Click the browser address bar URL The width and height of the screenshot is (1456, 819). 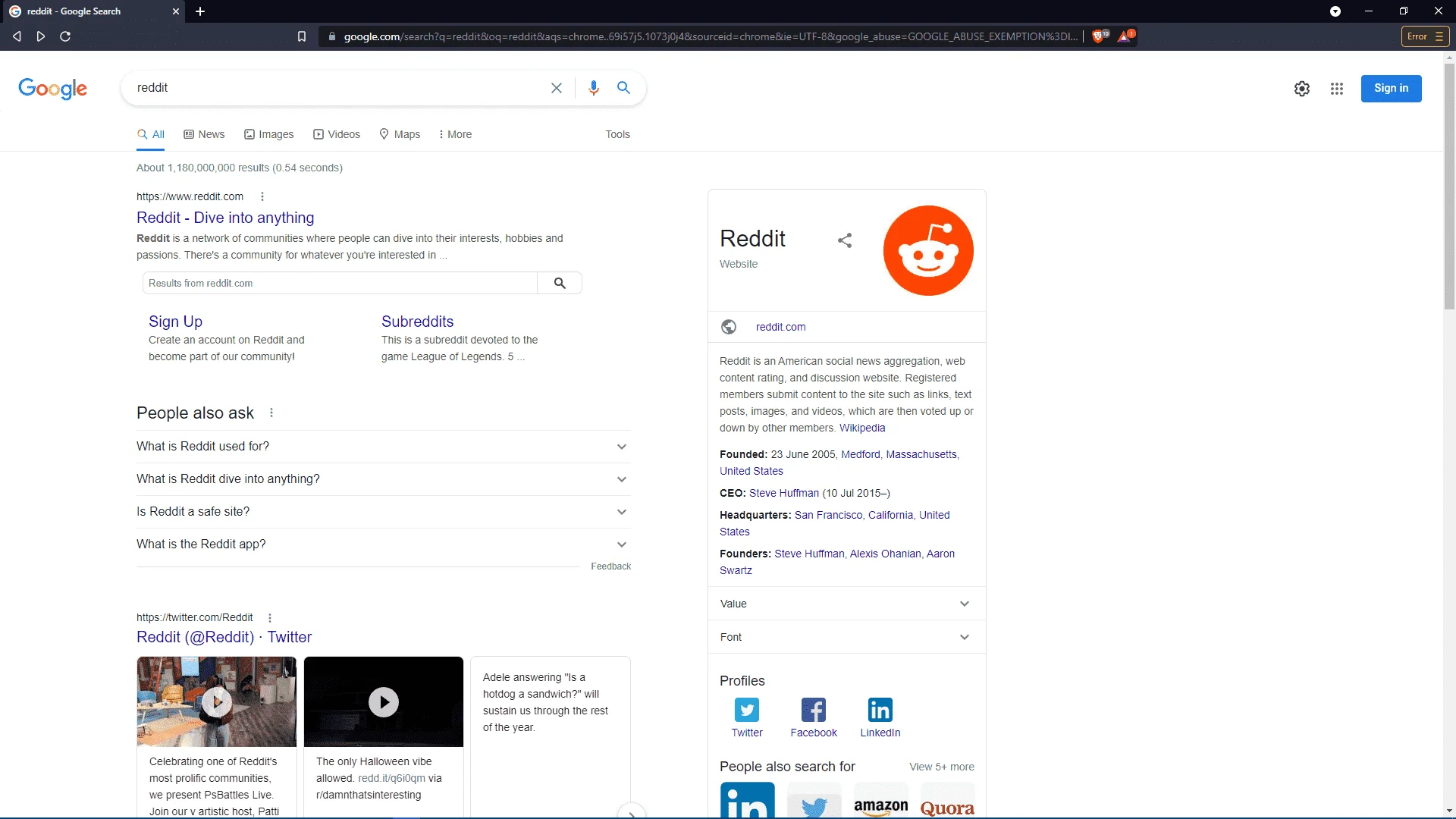710,36
